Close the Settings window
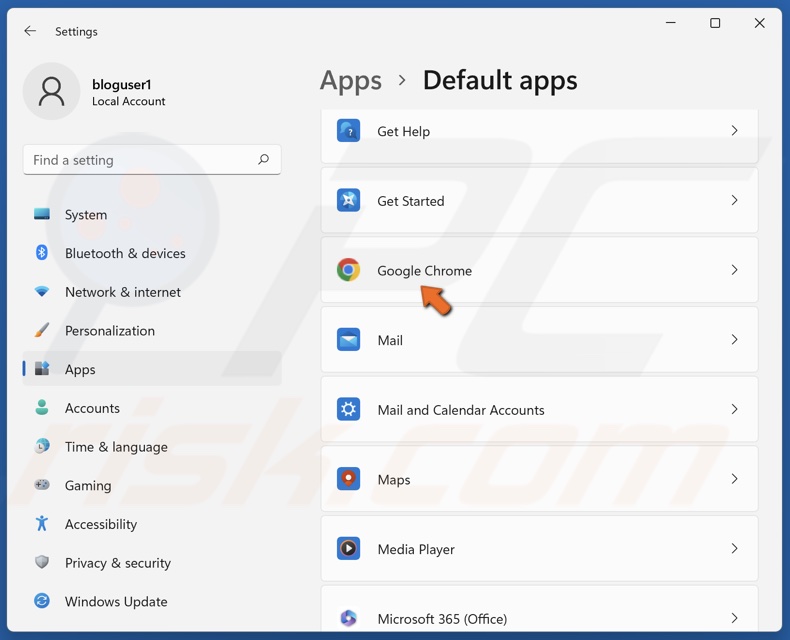Image resolution: width=790 pixels, height=640 pixels. pyautogui.click(x=759, y=23)
